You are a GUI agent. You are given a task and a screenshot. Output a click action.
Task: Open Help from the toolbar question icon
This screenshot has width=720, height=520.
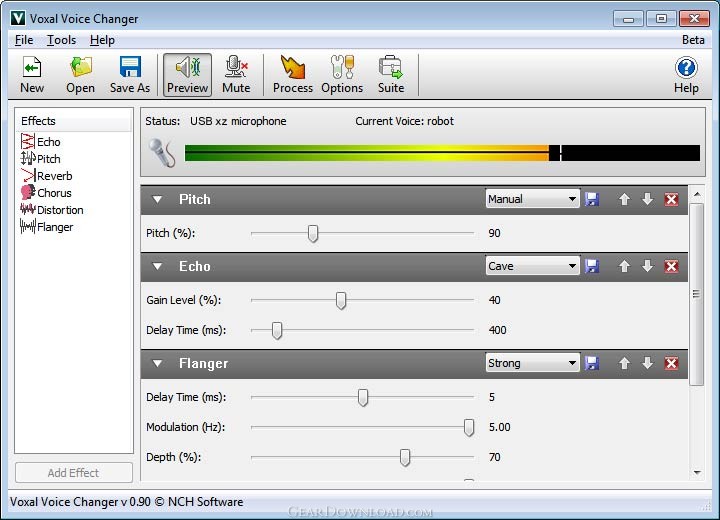(686, 75)
